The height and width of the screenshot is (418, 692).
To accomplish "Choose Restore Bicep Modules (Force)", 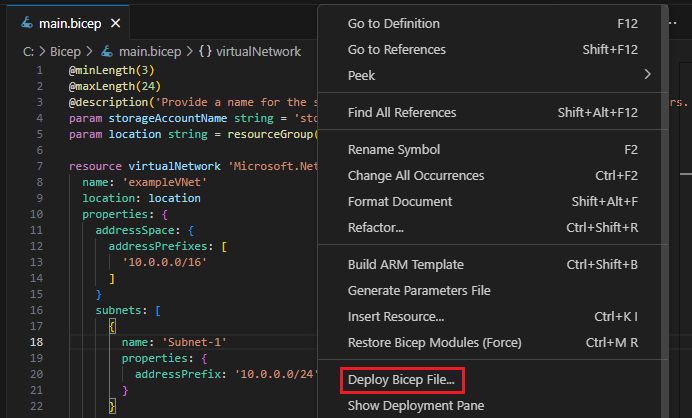I will 493,343.
